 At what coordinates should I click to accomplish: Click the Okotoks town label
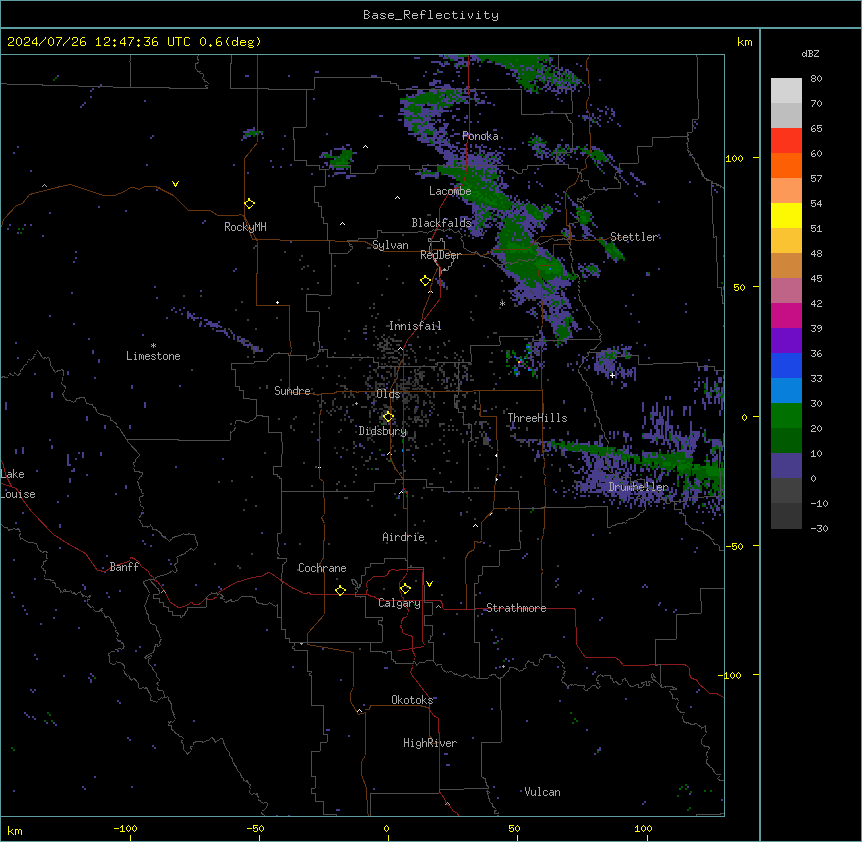point(412,700)
